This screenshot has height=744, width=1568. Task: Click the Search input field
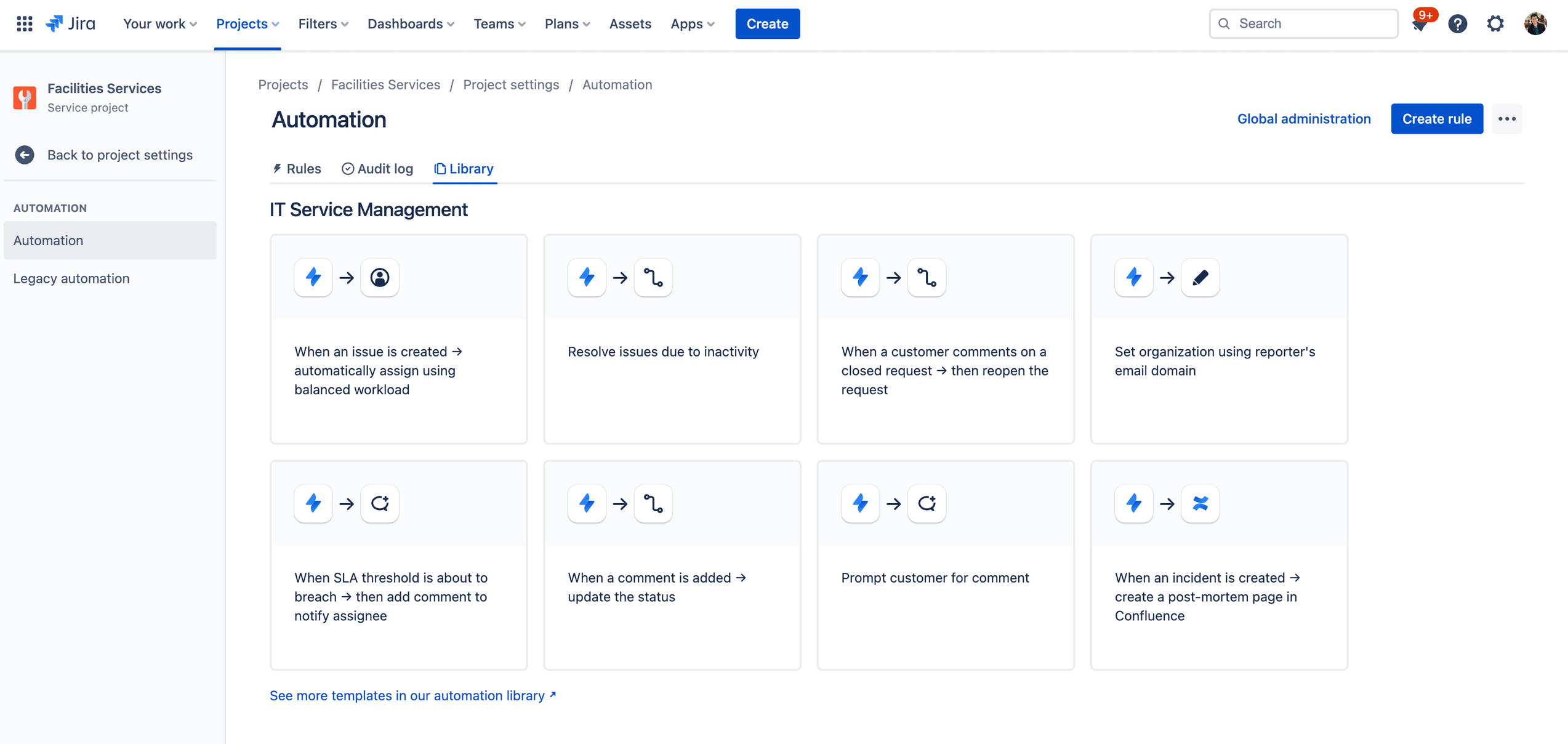(1305, 23)
